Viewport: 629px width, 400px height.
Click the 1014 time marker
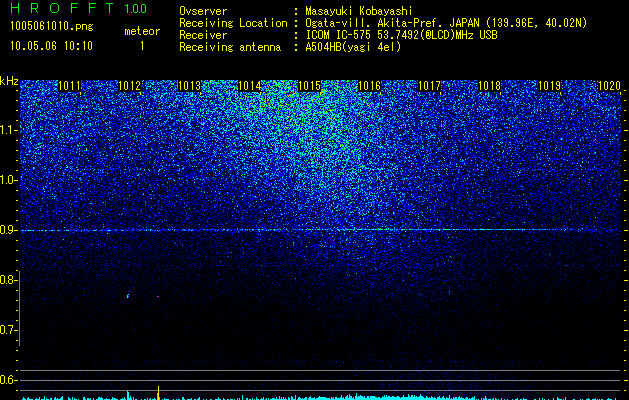coord(250,86)
